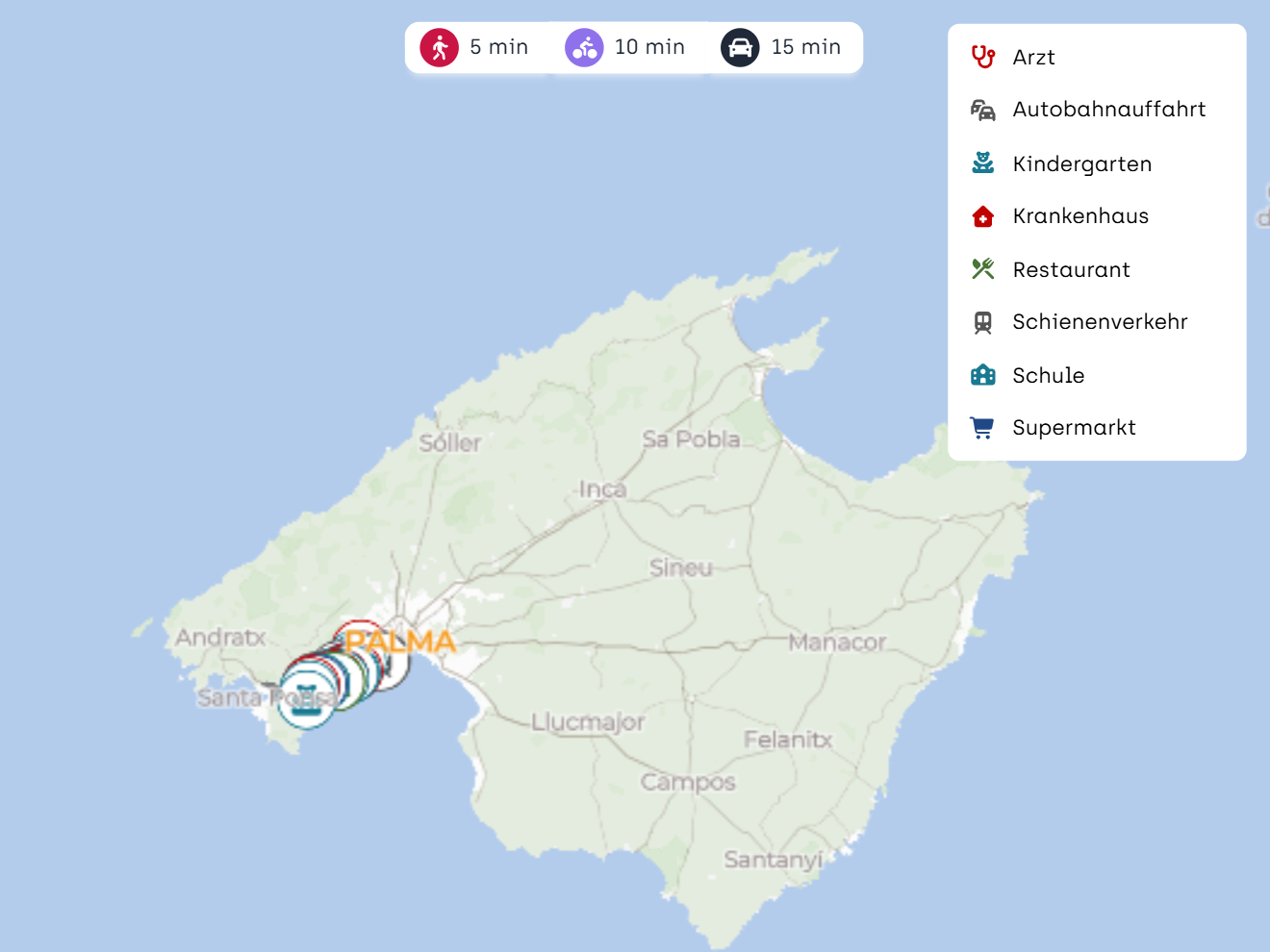Click the Autobahnauffahrt cars icon

[x=982, y=110]
